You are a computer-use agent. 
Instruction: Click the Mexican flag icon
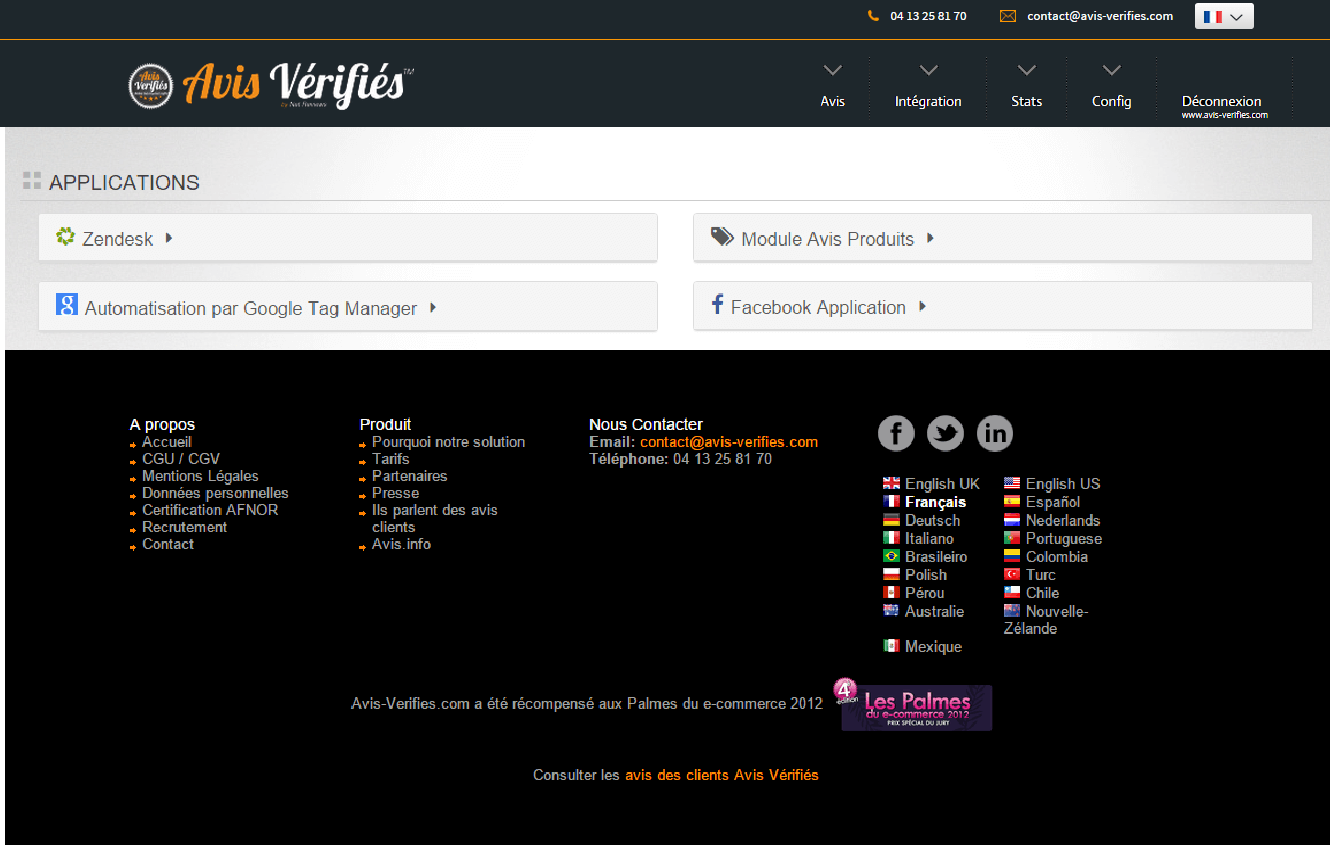[x=891, y=646]
